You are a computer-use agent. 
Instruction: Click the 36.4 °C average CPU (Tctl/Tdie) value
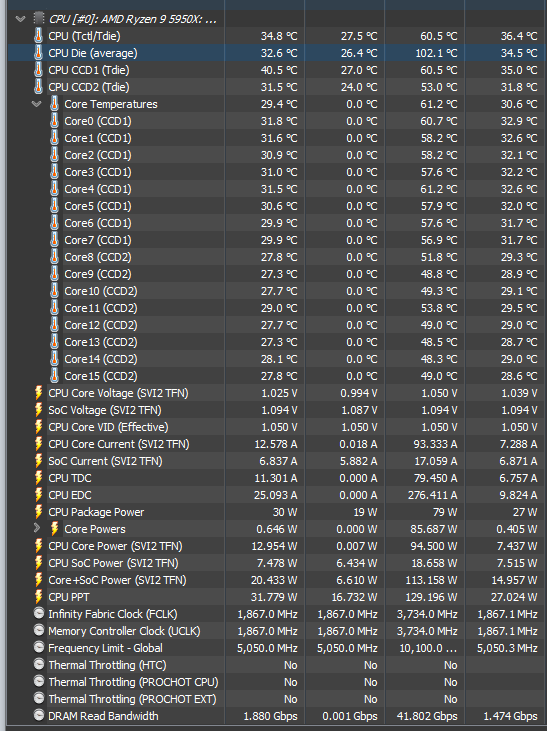[x=519, y=36]
